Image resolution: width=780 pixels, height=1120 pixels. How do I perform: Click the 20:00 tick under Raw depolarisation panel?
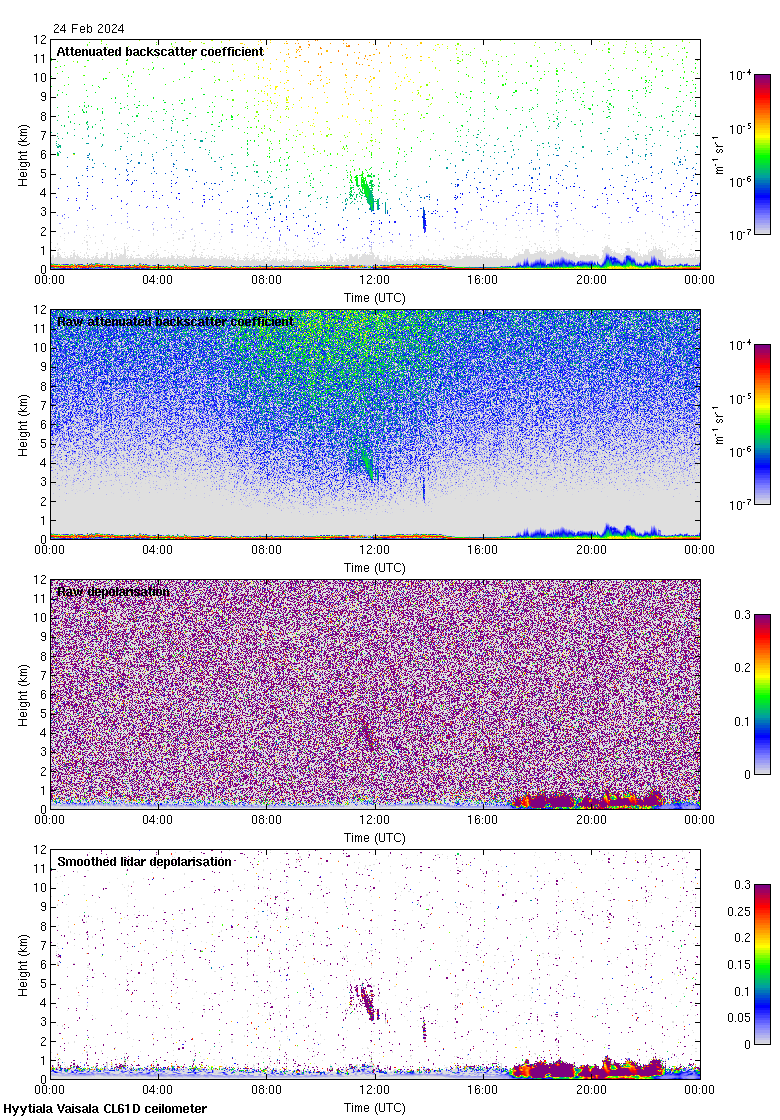point(591,819)
